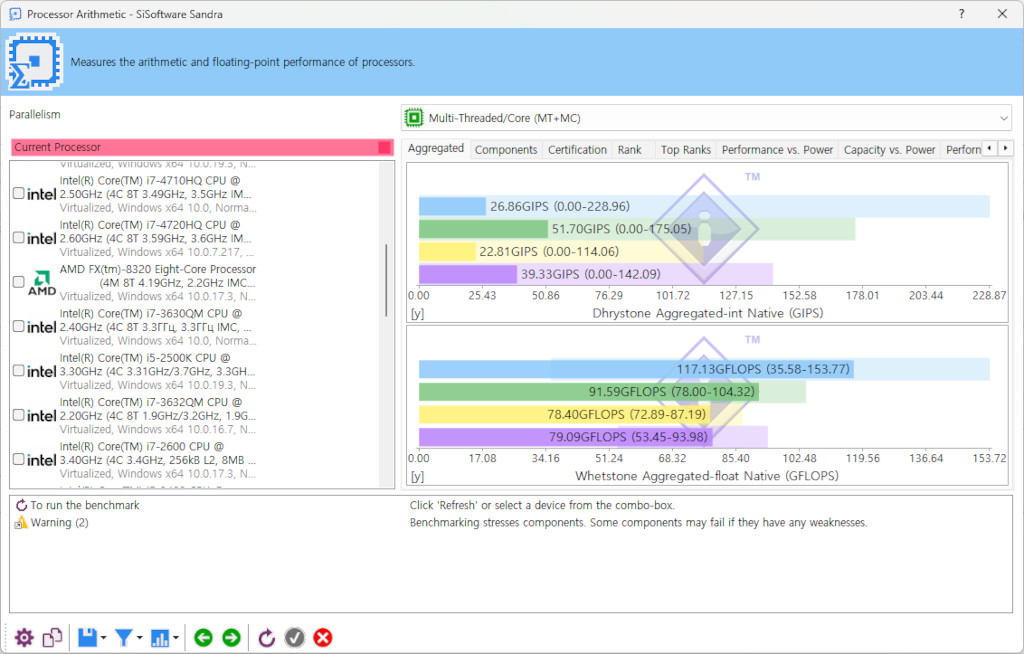The height and width of the screenshot is (654, 1024).
Task: Click the processor list scrollbar thumb
Action: coord(387,281)
